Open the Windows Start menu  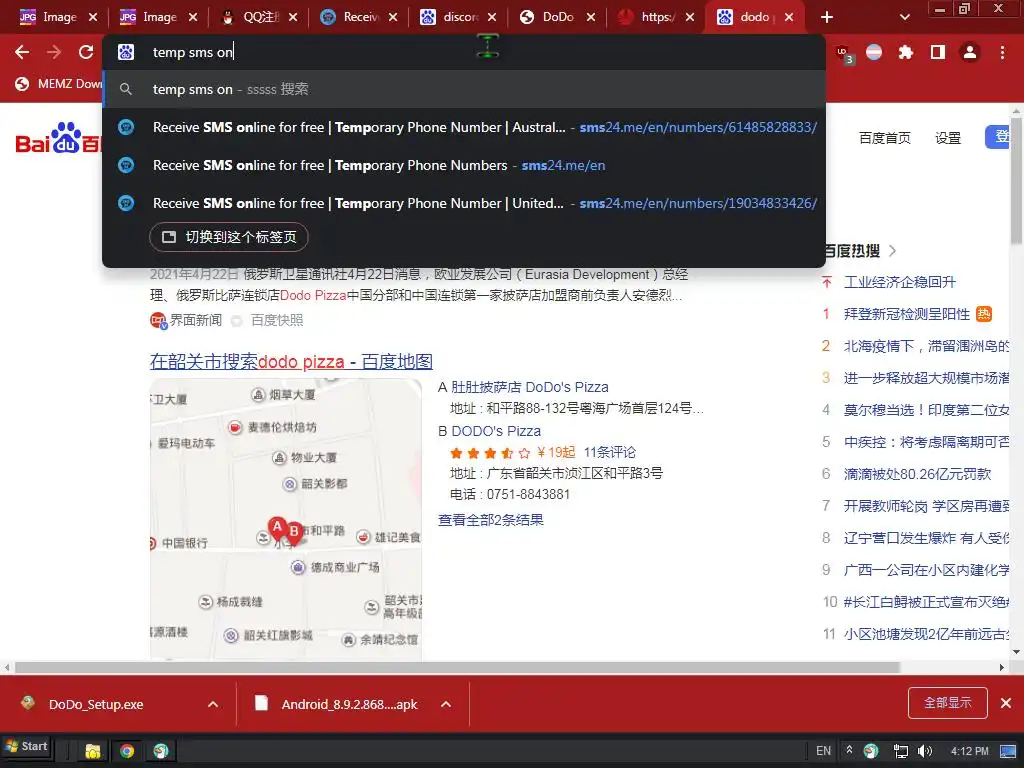[26, 746]
